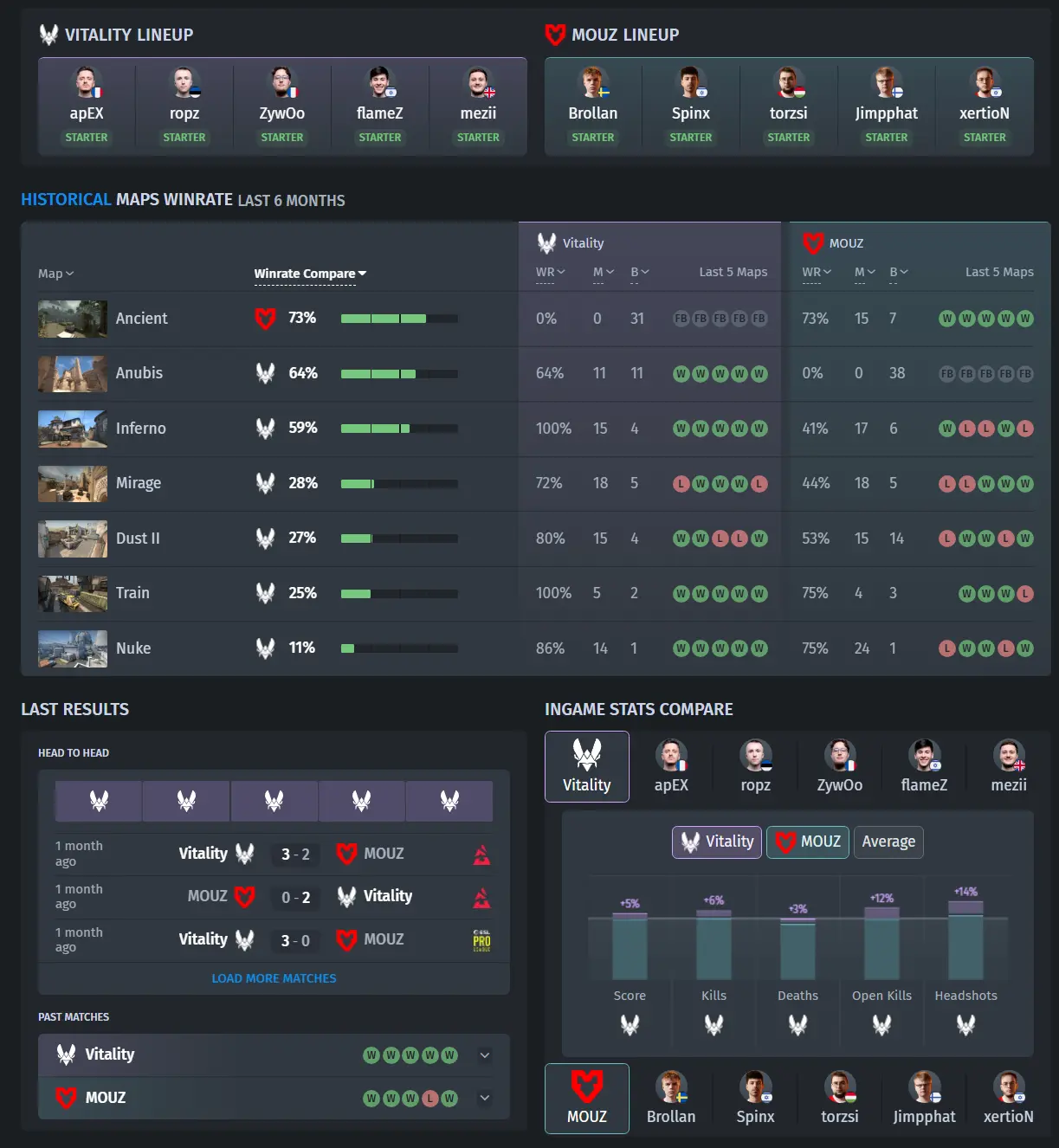Click Spinx avatar in MOUZ lineup
The width and height of the screenshot is (1059, 1148).
691,83
